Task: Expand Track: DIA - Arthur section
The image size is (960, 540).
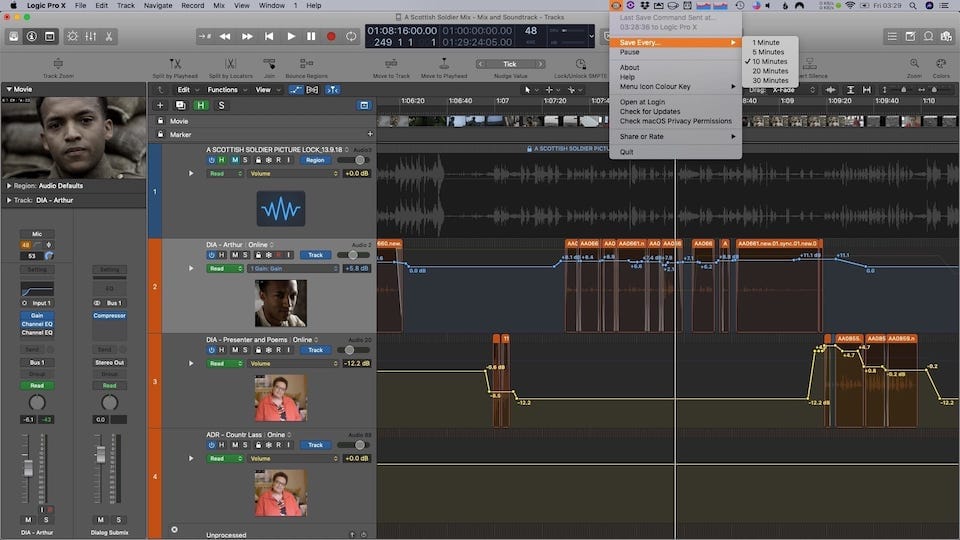Action: coord(9,200)
